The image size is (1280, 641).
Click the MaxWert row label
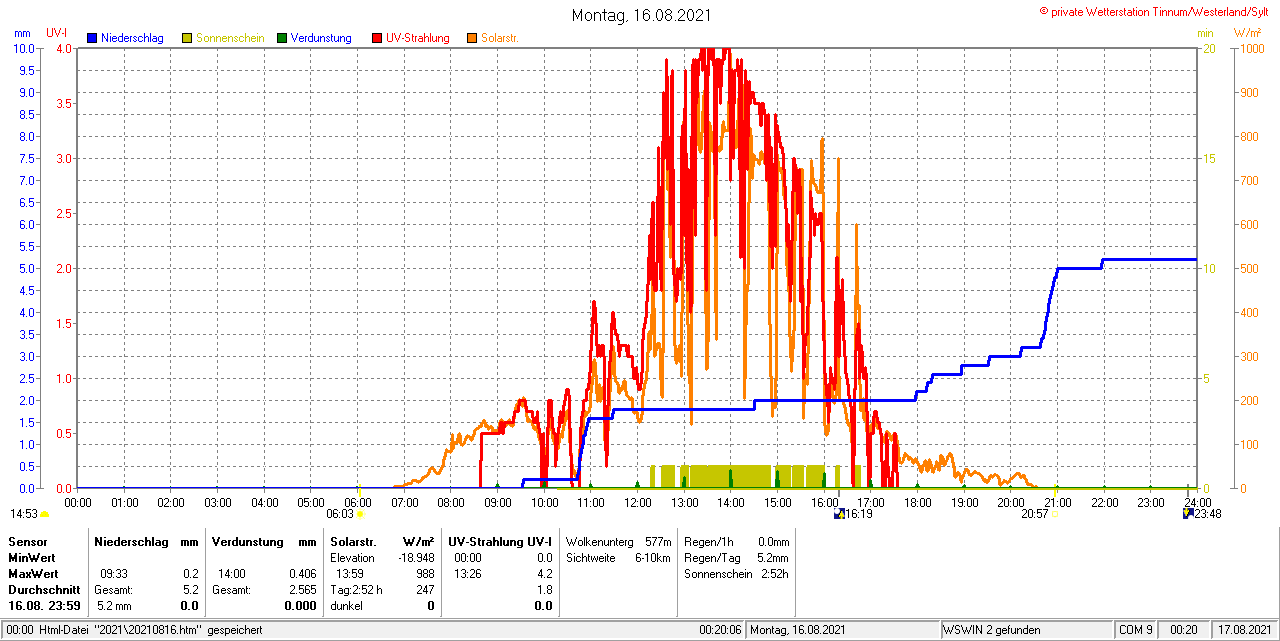point(32,574)
